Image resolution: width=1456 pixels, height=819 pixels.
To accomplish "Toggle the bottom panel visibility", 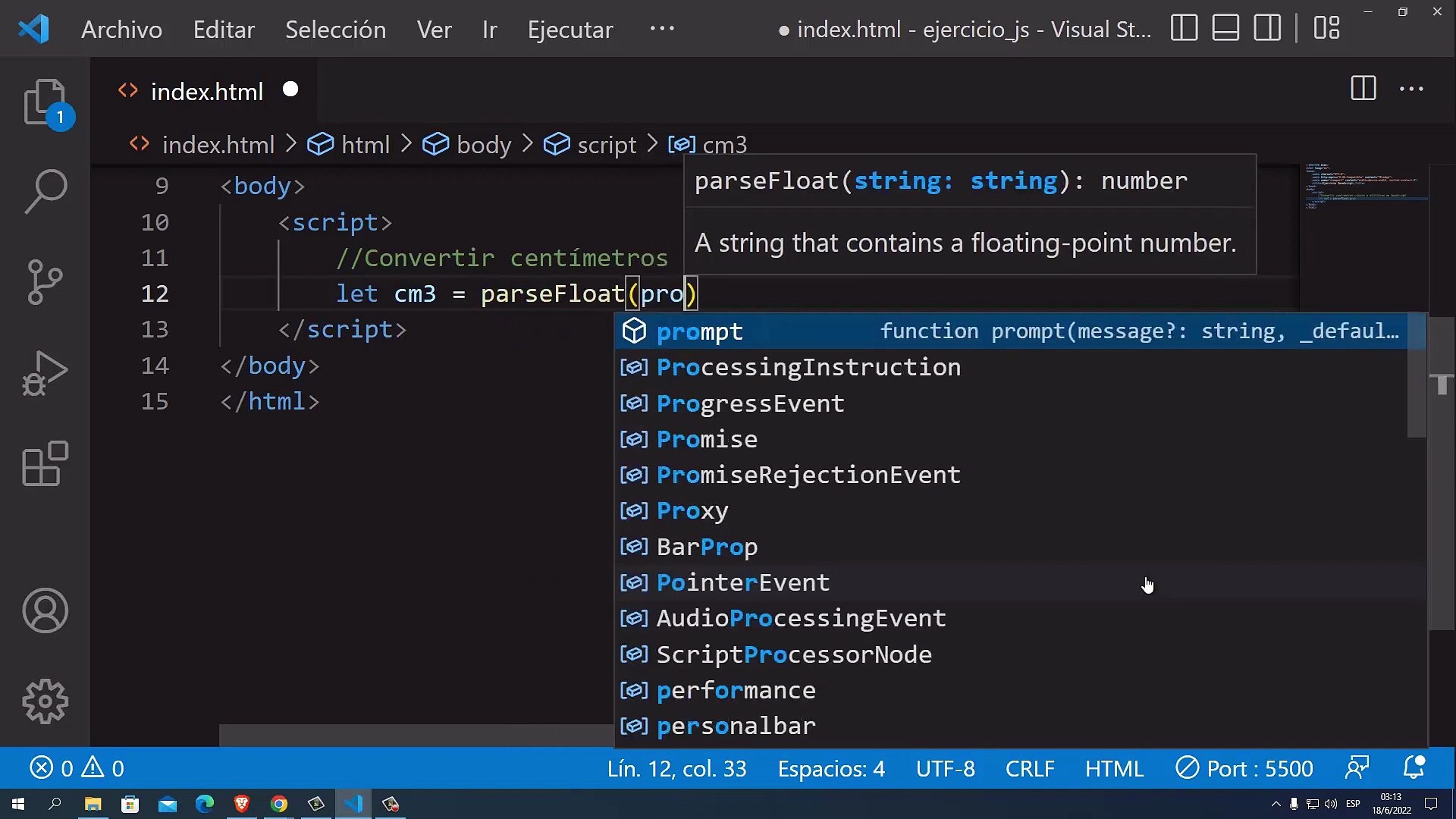I will click(1225, 27).
